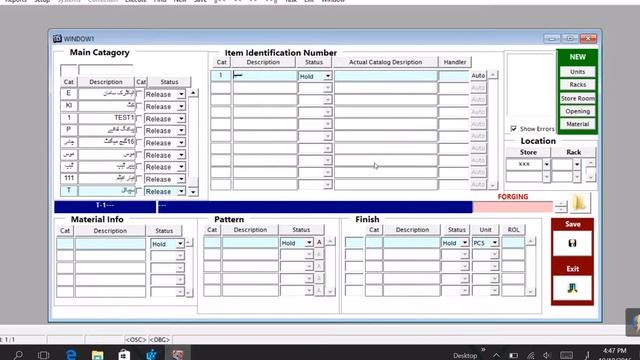The image size is (640, 360).
Task: Click the keyboard tray icon
Action: (x=567, y=356)
